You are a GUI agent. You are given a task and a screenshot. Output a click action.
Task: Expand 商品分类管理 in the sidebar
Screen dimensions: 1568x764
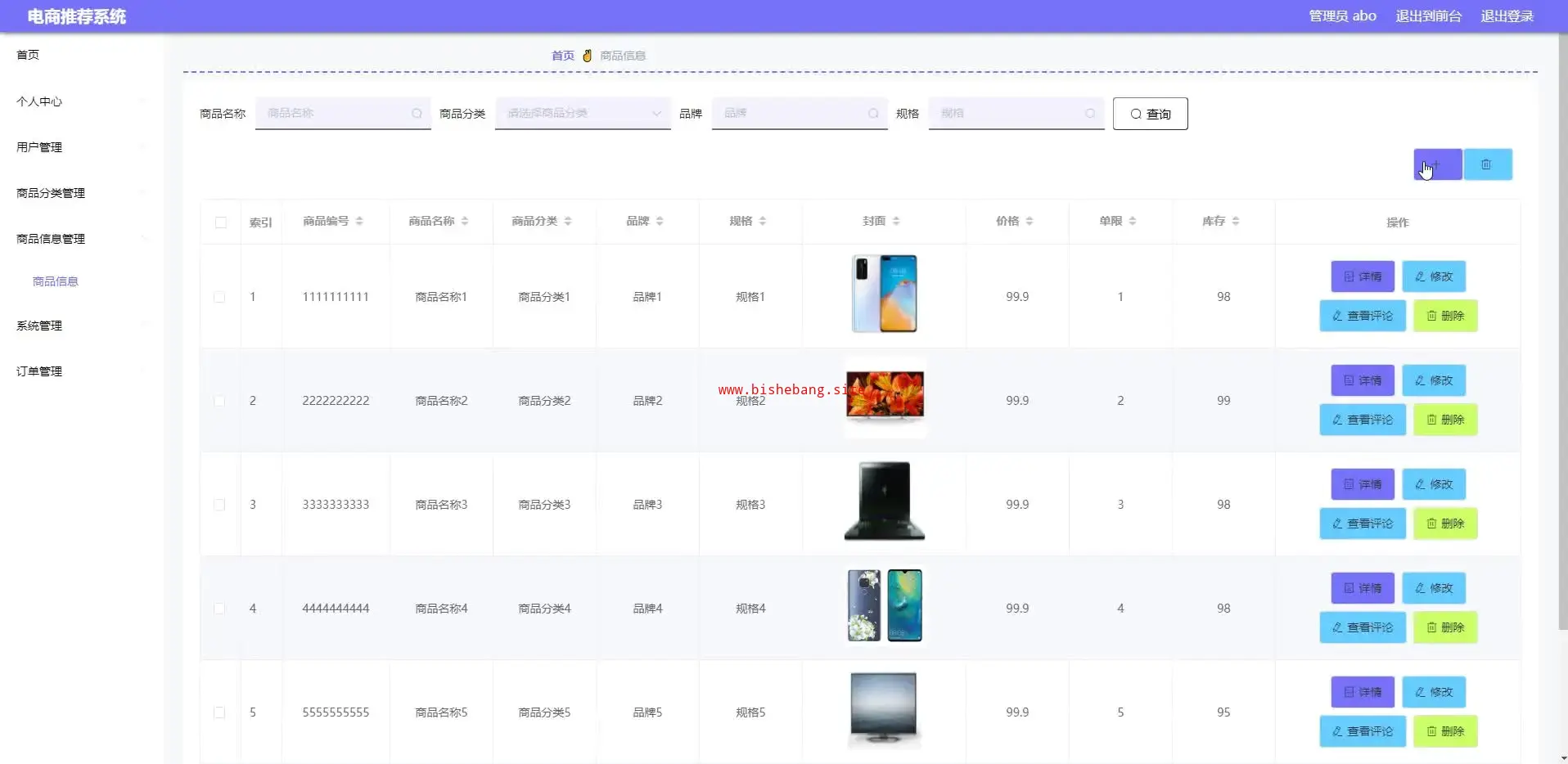[51, 193]
